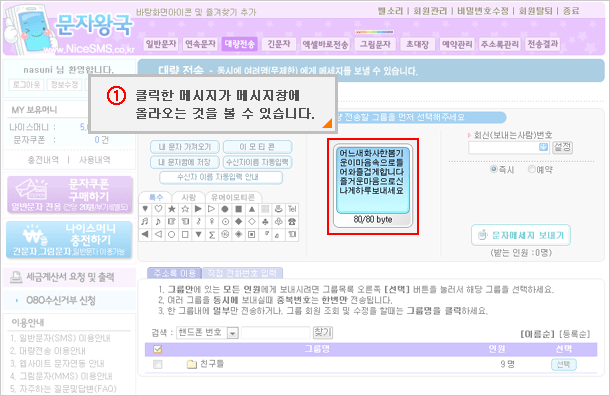Insert the filled heart symbol
This screenshot has height=396, width=610.
(145, 209)
